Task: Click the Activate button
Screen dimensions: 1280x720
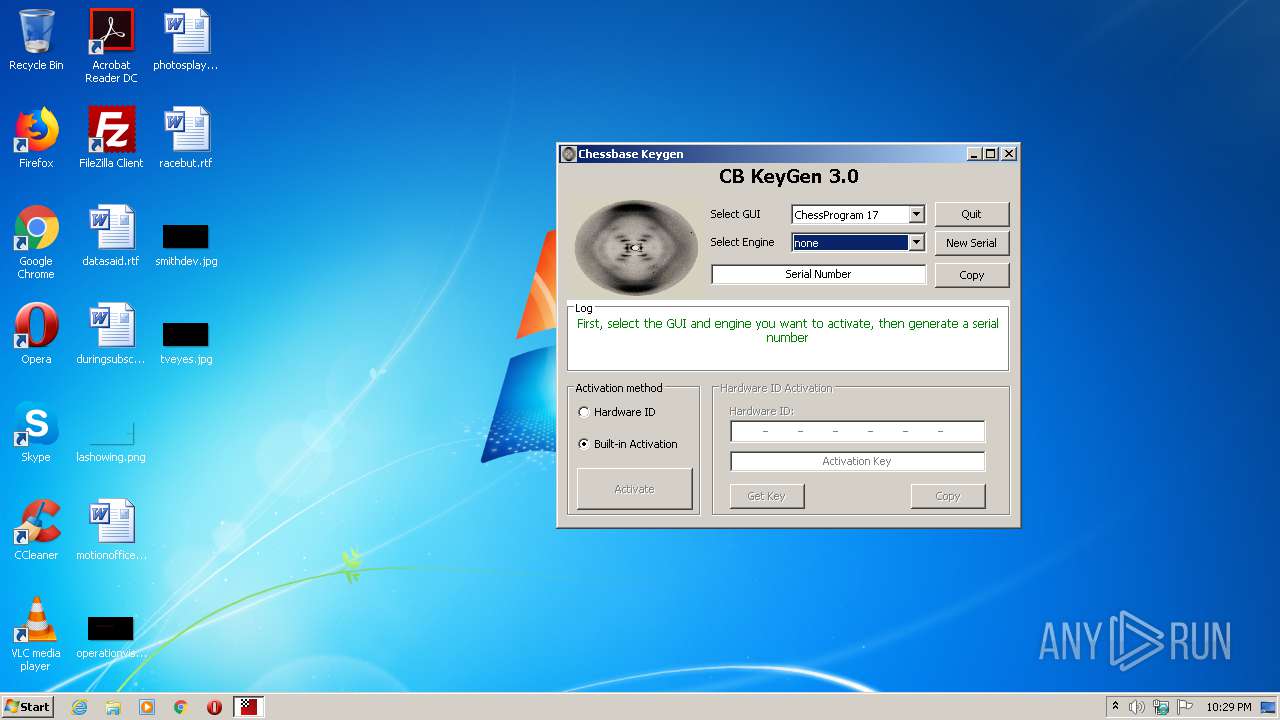Action: [x=634, y=489]
